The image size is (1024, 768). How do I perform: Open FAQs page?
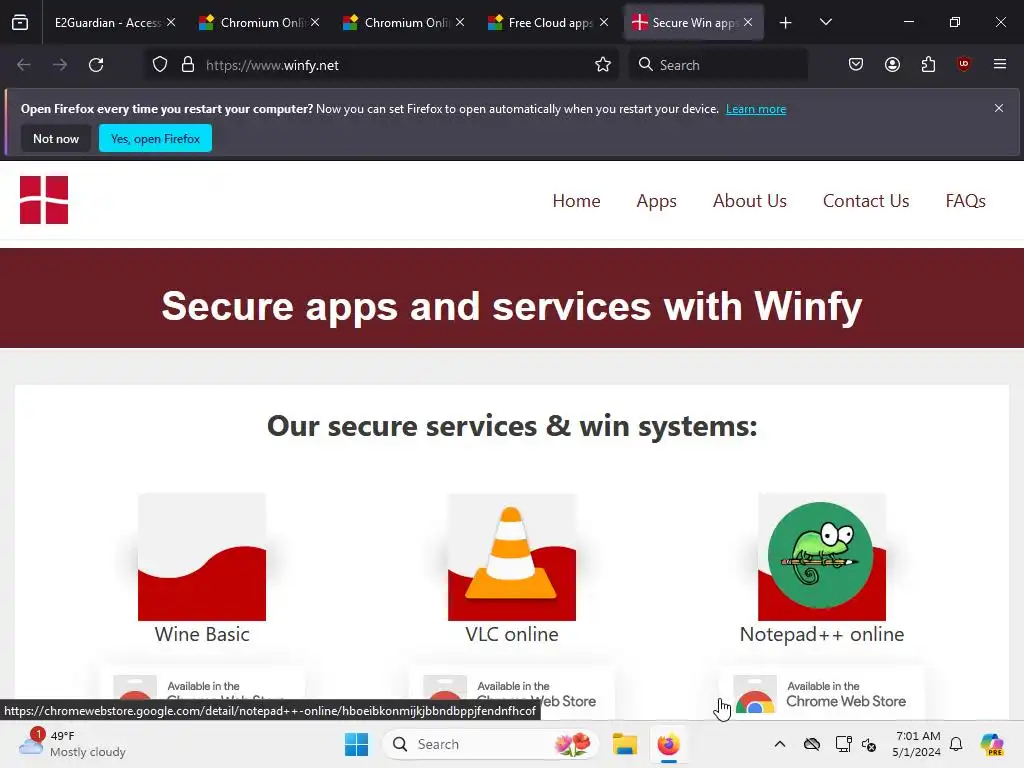965,200
